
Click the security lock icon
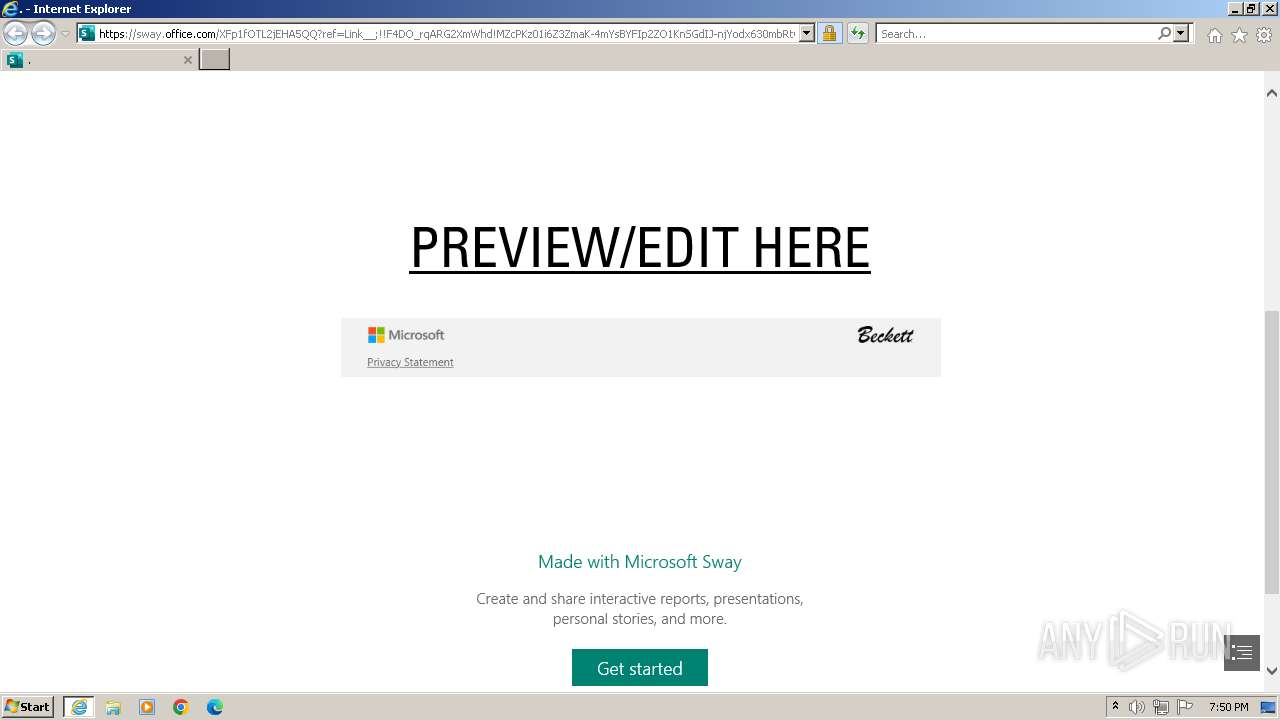[829, 33]
